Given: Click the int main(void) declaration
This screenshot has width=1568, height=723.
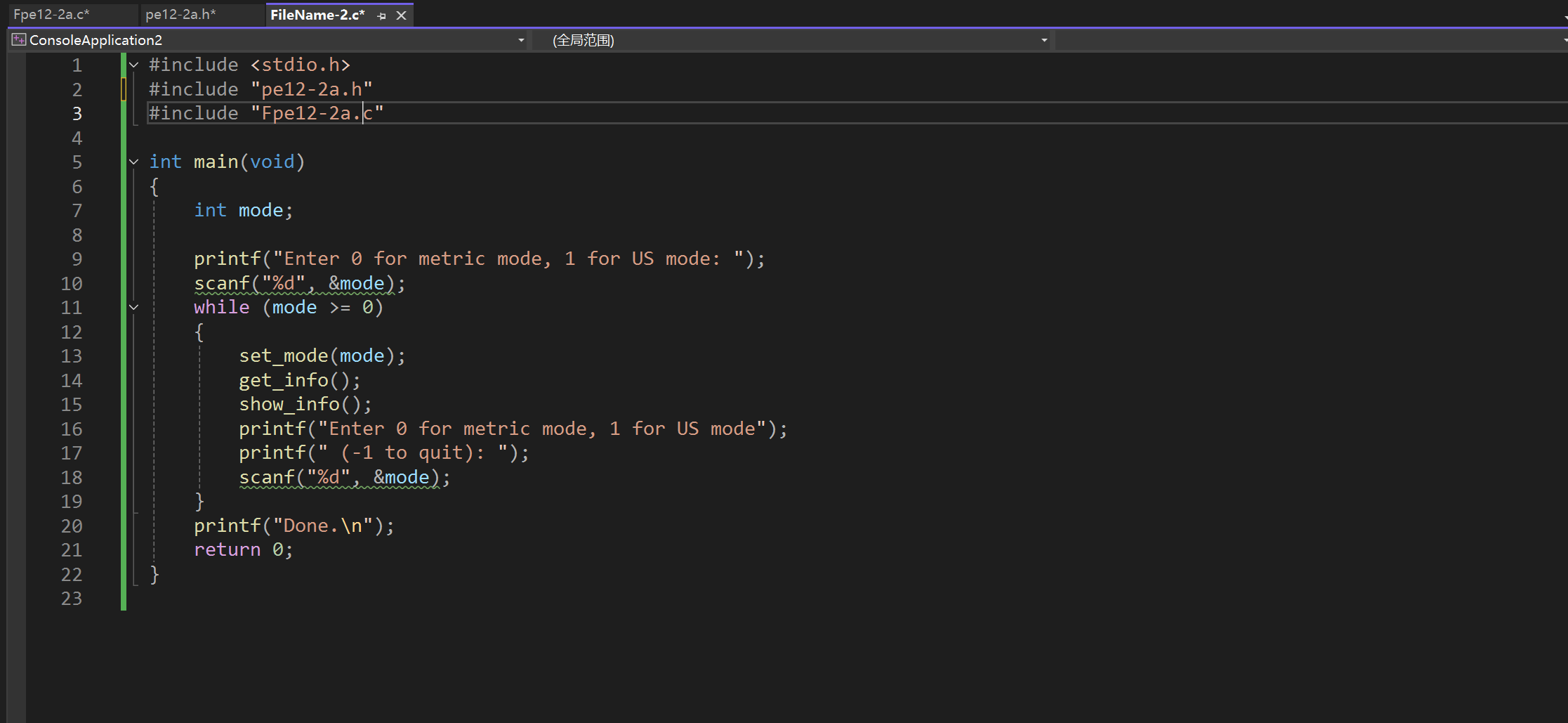Looking at the screenshot, I should click(x=227, y=162).
